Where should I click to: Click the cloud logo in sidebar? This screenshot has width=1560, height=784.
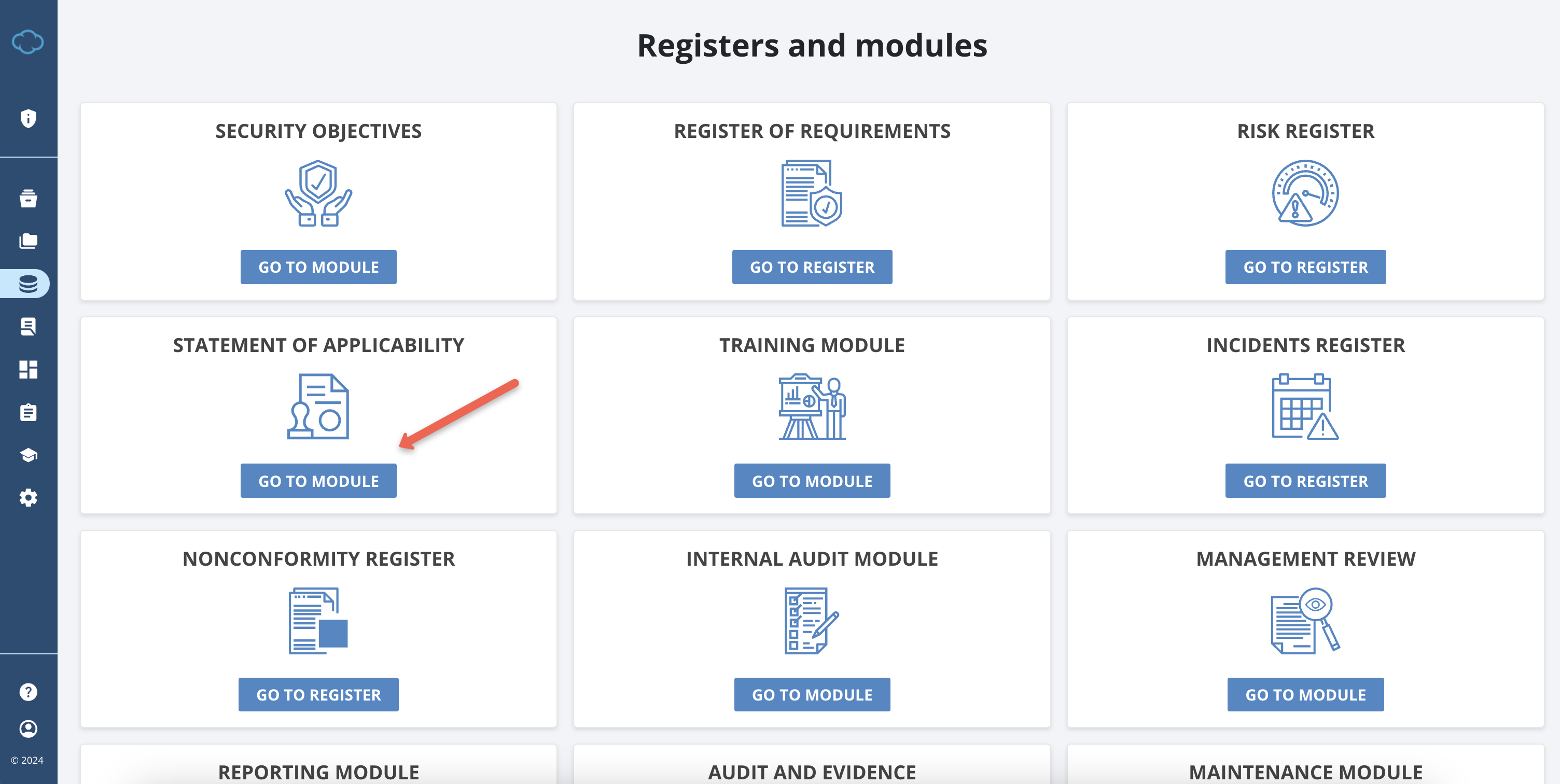pos(28,42)
